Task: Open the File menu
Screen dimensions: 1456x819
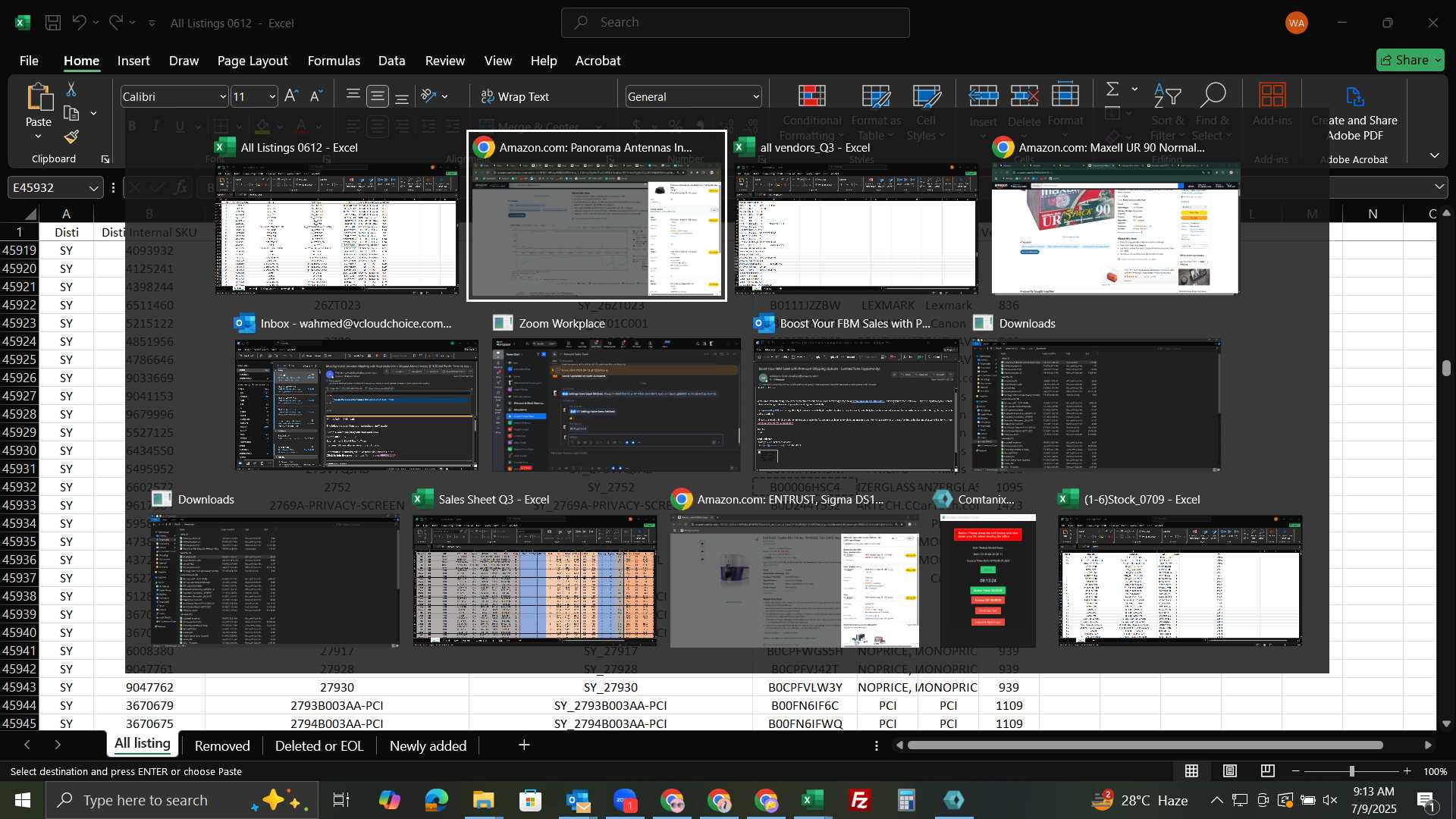Action: 29,61
